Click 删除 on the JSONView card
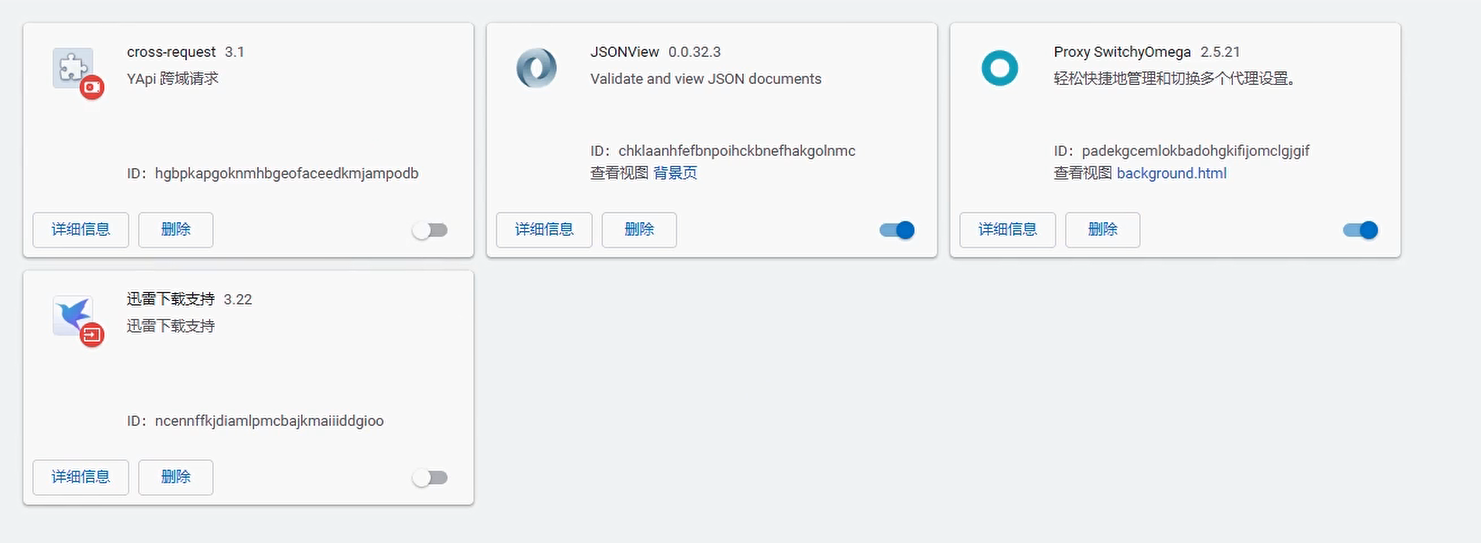 point(639,229)
